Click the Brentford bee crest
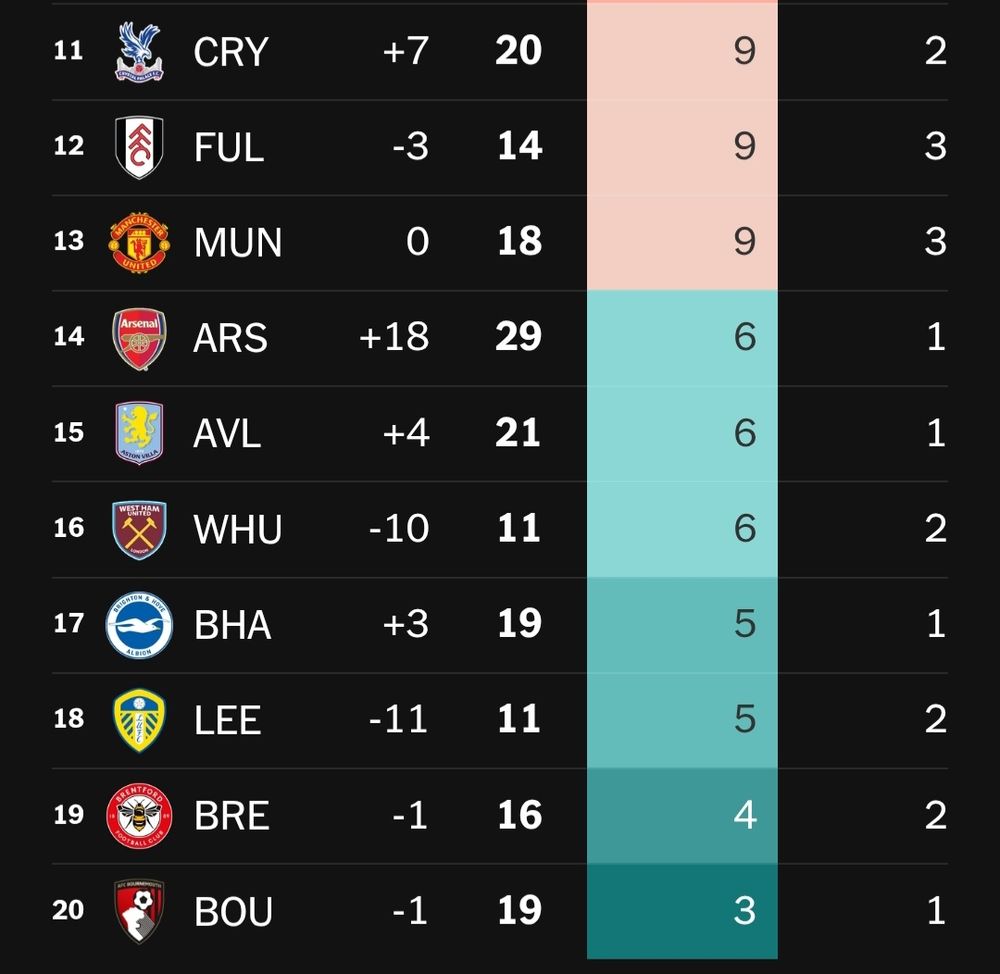 pos(139,816)
